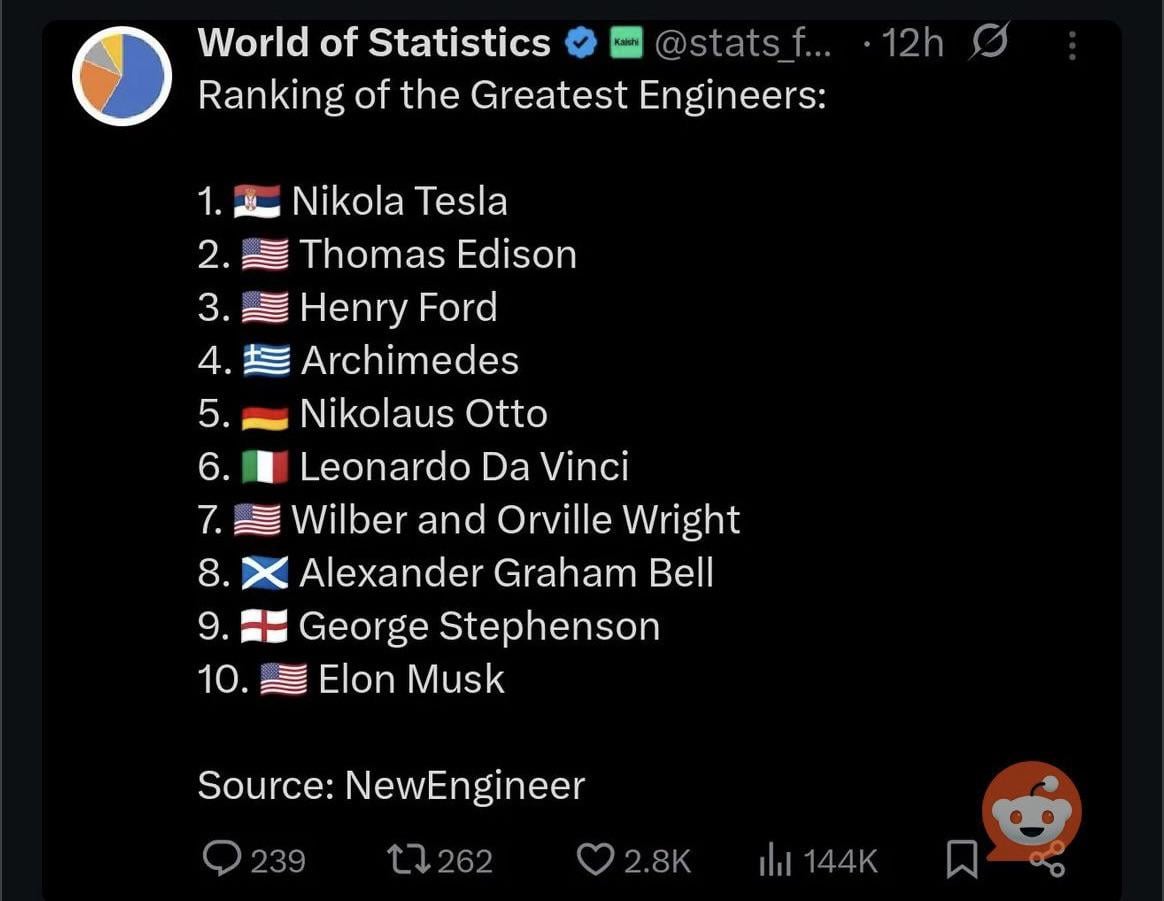
Task: Click the Grok slashed-circle icon
Action: 988,42
